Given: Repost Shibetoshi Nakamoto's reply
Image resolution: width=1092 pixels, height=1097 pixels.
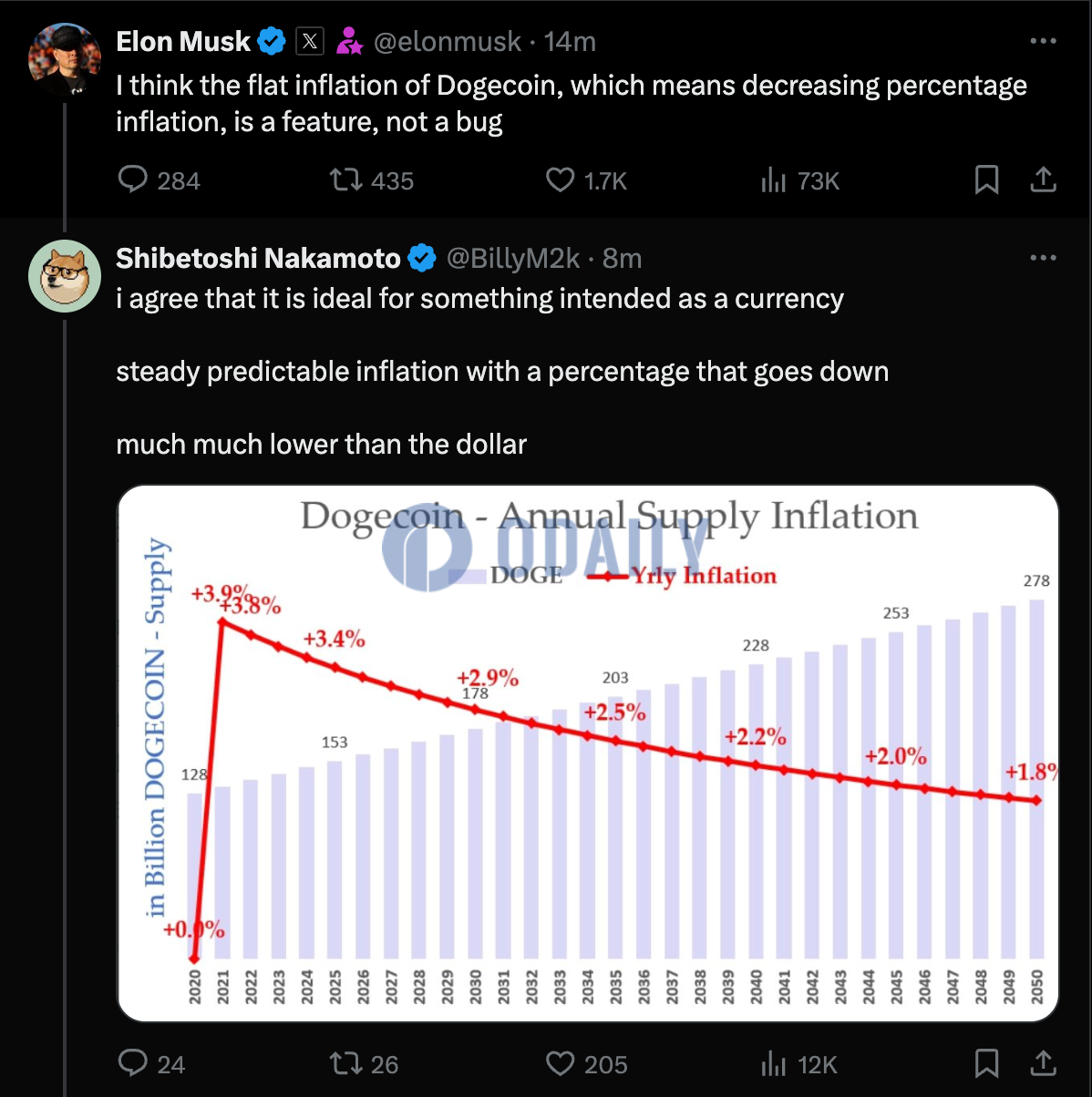Looking at the screenshot, I should [346, 1062].
